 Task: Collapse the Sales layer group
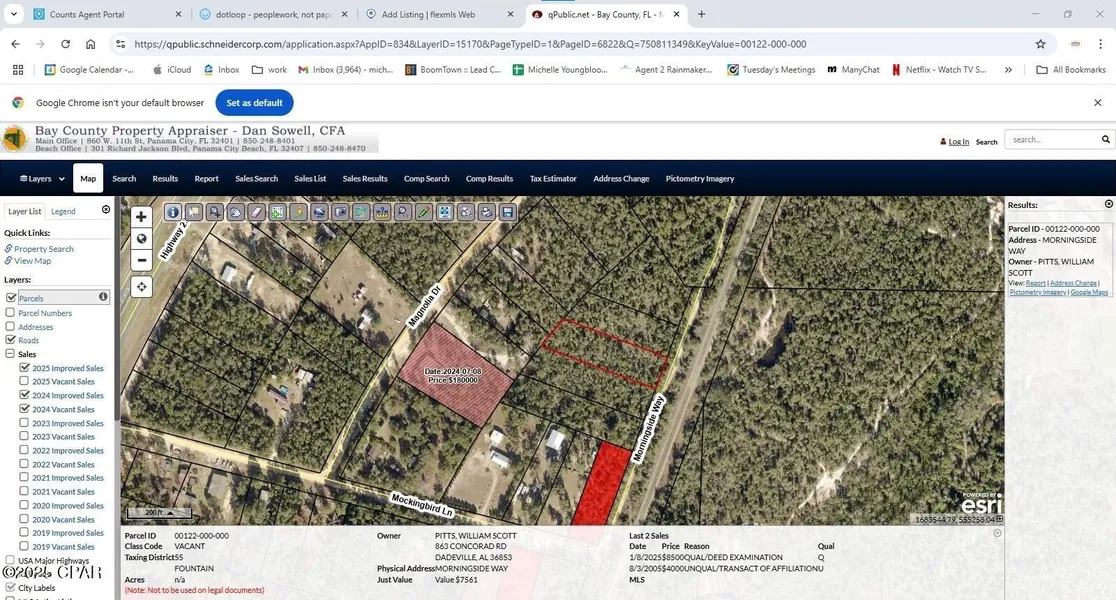point(11,354)
